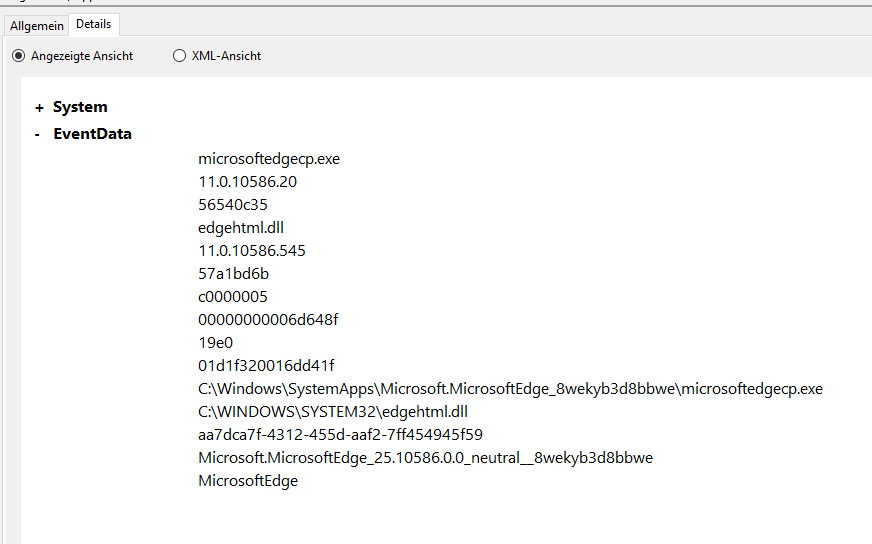Image resolution: width=872 pixels, height=544 pixels.
Task: Expand the System node plus sign
Action: pos(39,108)
